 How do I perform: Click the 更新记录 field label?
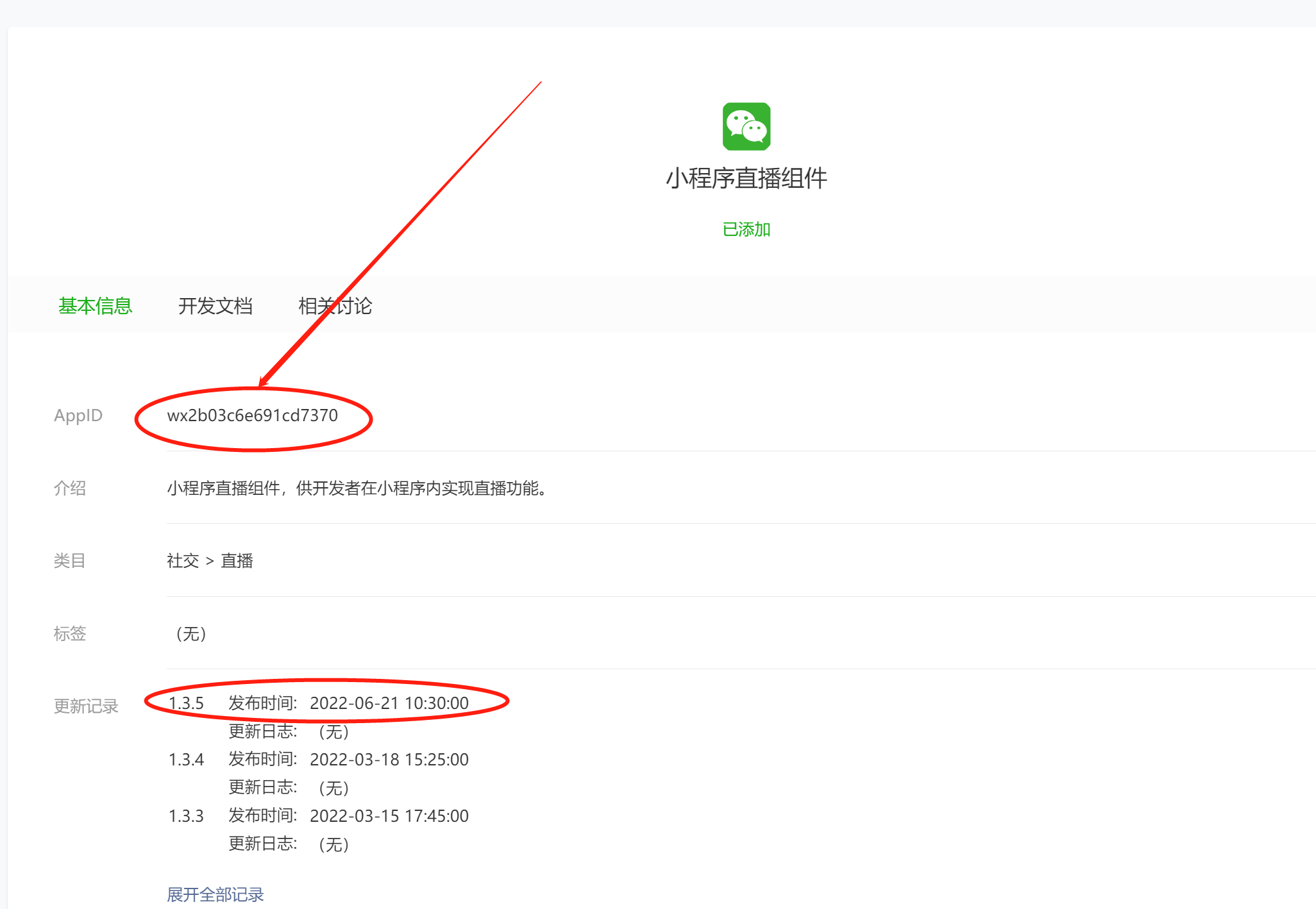pos(86,706)
